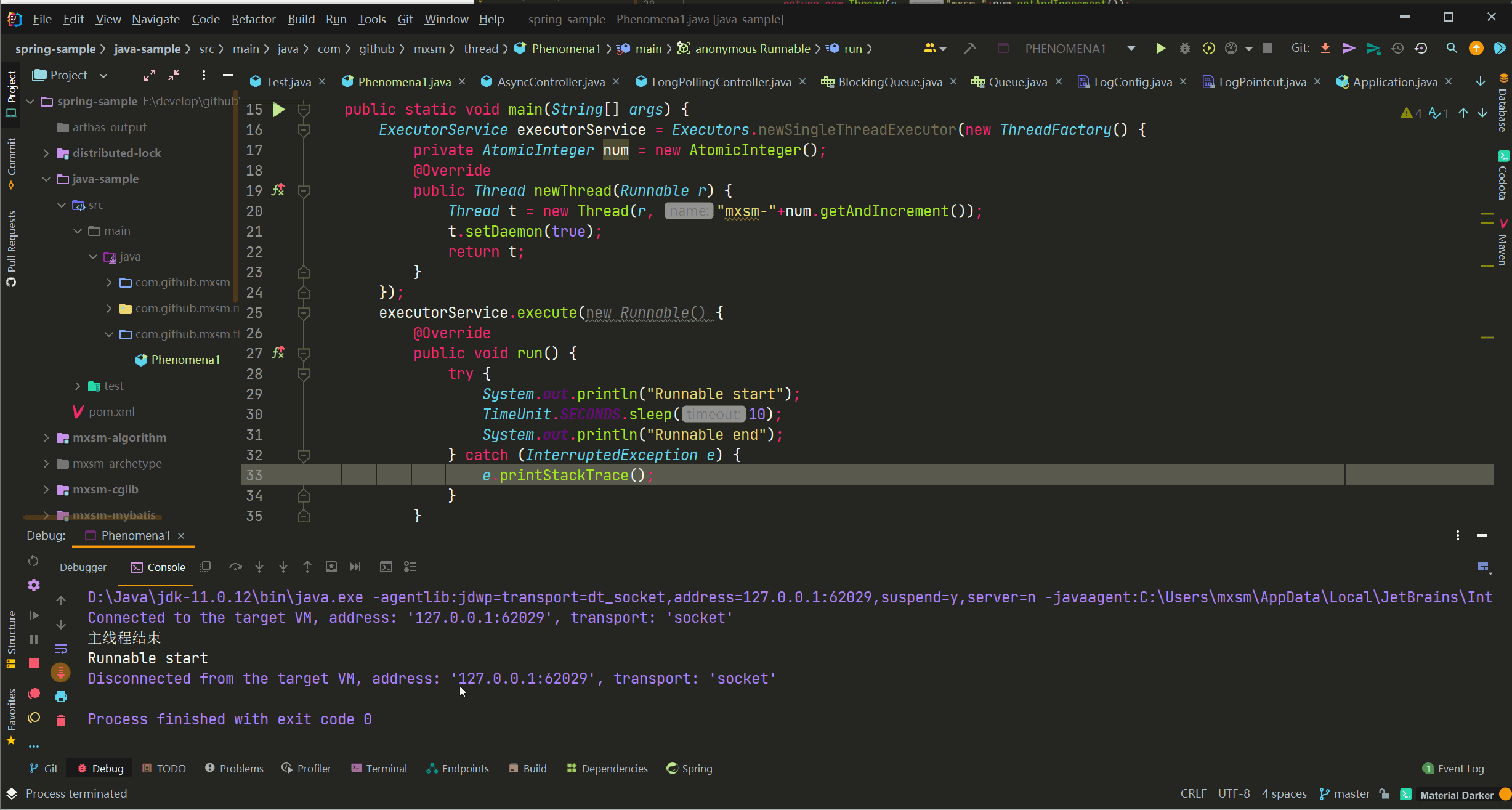Click the red Stop process icon
Image resolution: width=1512 pixels, height=810 pixels.
pos(34,663)
